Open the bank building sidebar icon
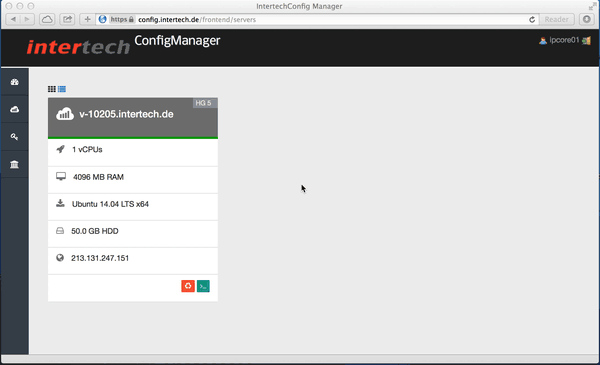The height and width of the screenshot is (365, 600). click(15, 165)
